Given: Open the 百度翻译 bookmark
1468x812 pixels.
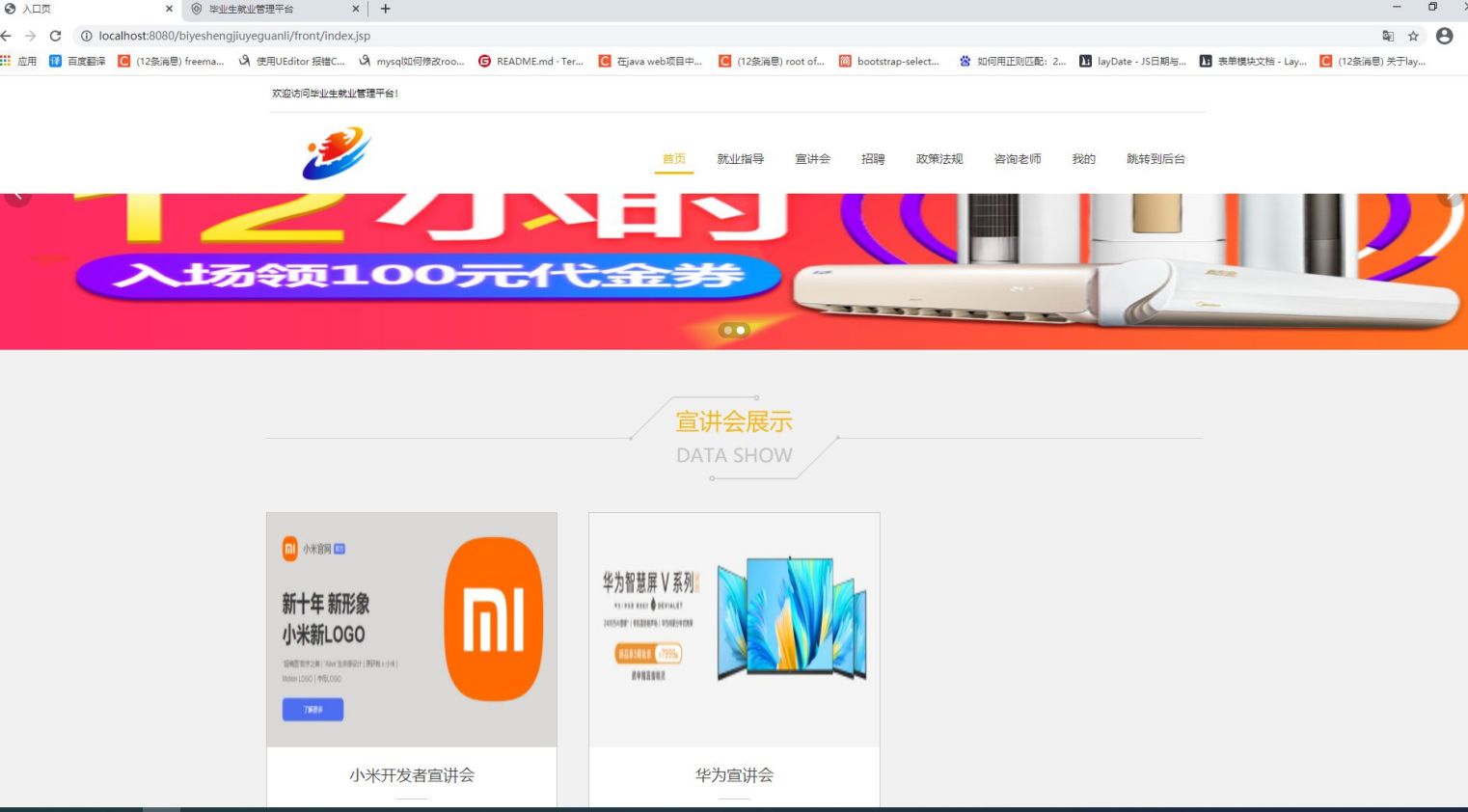Looking at the screenshot, I should click(77, 61).
